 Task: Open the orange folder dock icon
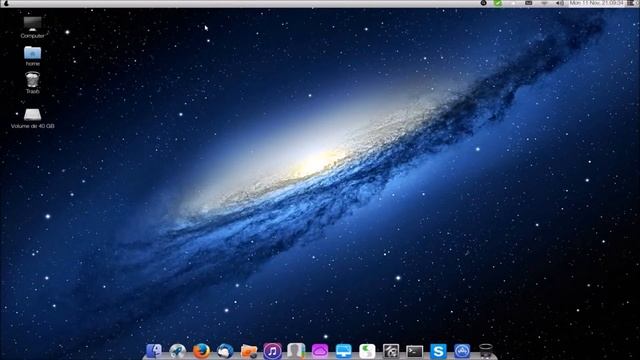pos(249,351)
